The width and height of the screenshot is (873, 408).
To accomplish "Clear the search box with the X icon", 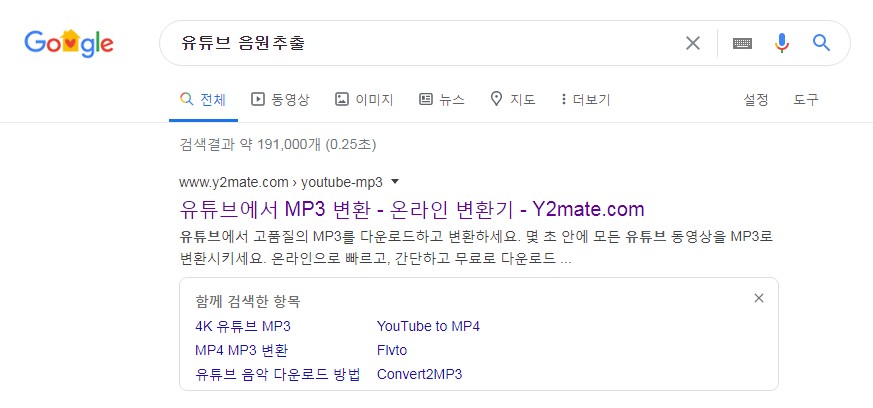I will point(693,43).
